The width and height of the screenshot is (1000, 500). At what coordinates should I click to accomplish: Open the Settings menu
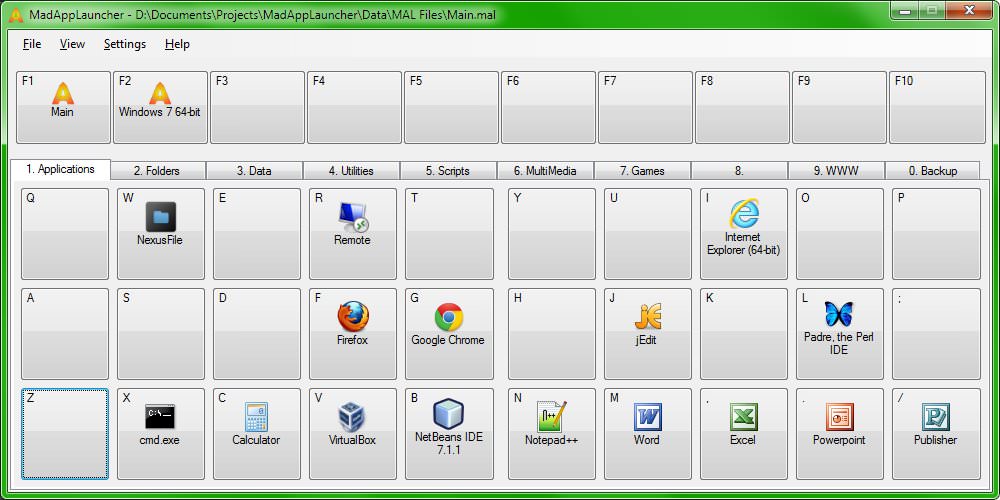pos(124,44)
